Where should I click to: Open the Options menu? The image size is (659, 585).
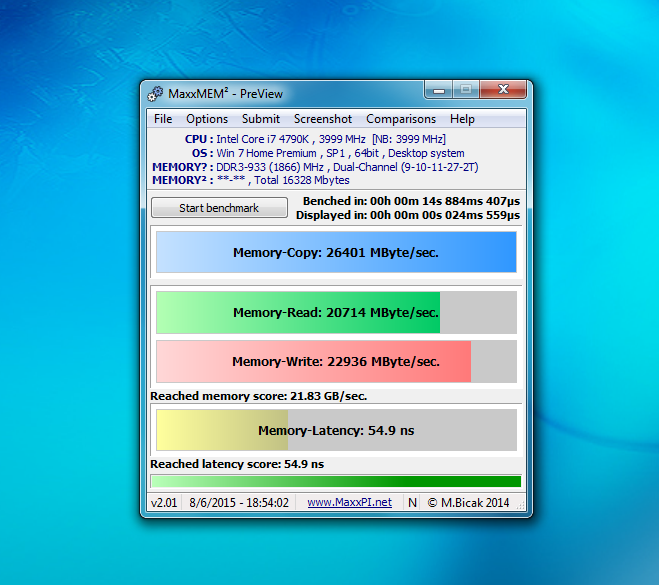pos(207,119)
